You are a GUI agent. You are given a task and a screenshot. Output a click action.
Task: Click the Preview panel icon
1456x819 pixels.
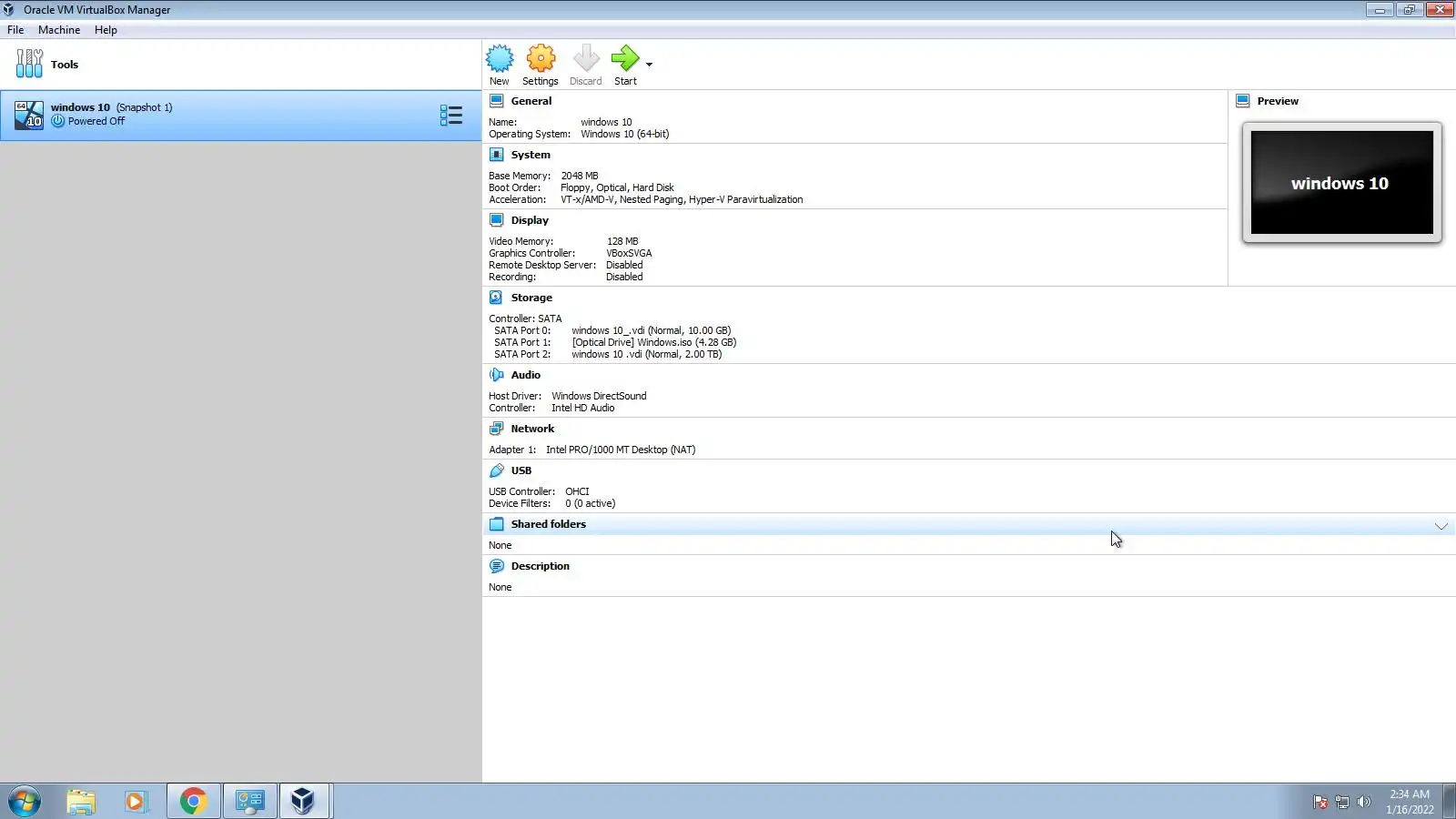[x=1243, y=101]
